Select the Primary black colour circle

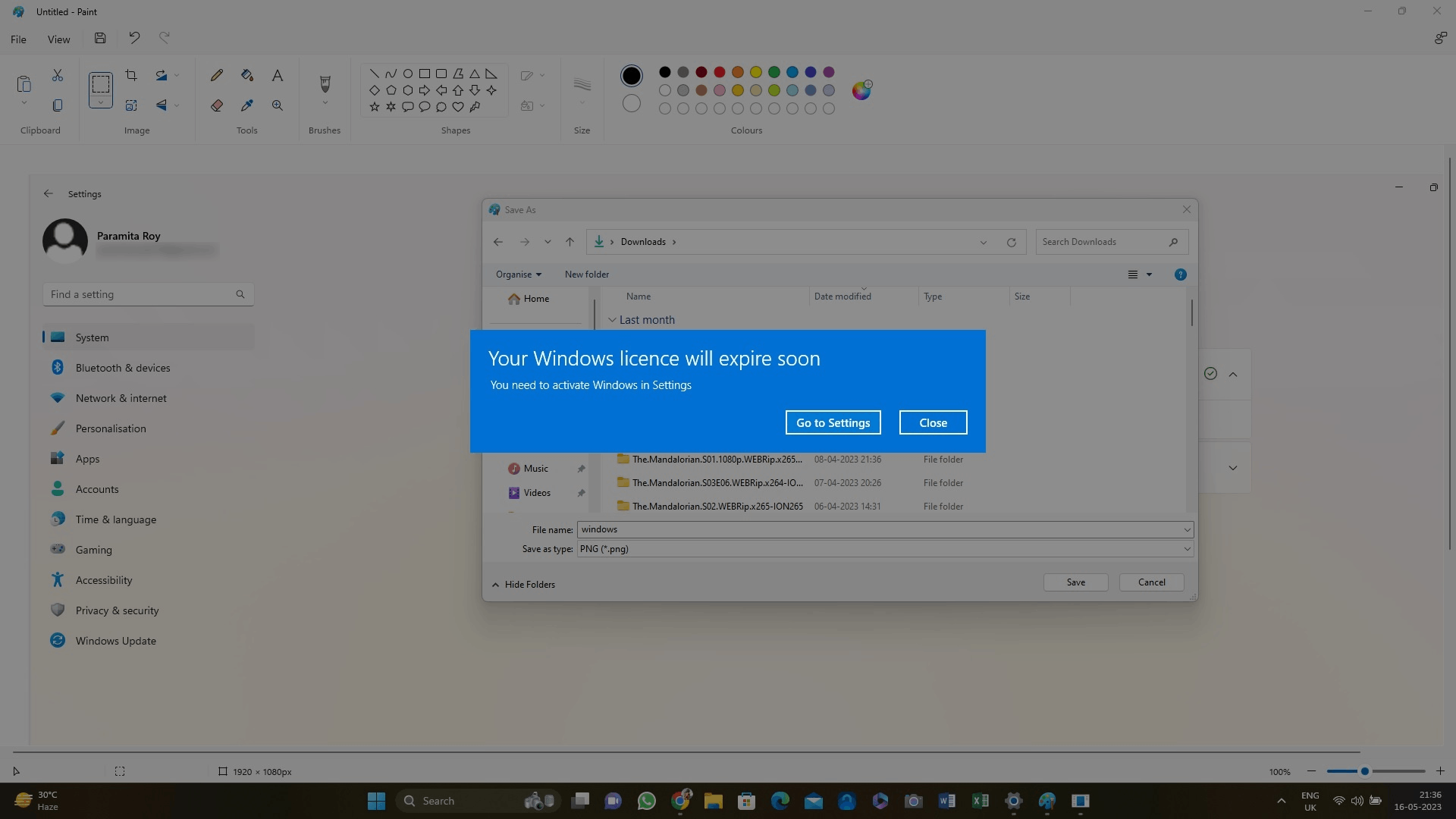coord(631,76)
